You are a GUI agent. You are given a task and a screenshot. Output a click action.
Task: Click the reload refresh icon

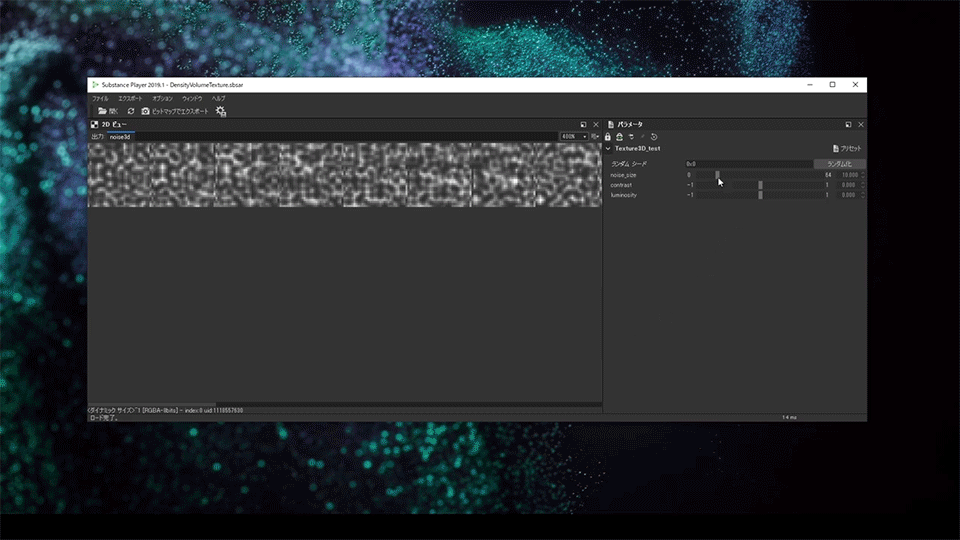coord(130,111)
